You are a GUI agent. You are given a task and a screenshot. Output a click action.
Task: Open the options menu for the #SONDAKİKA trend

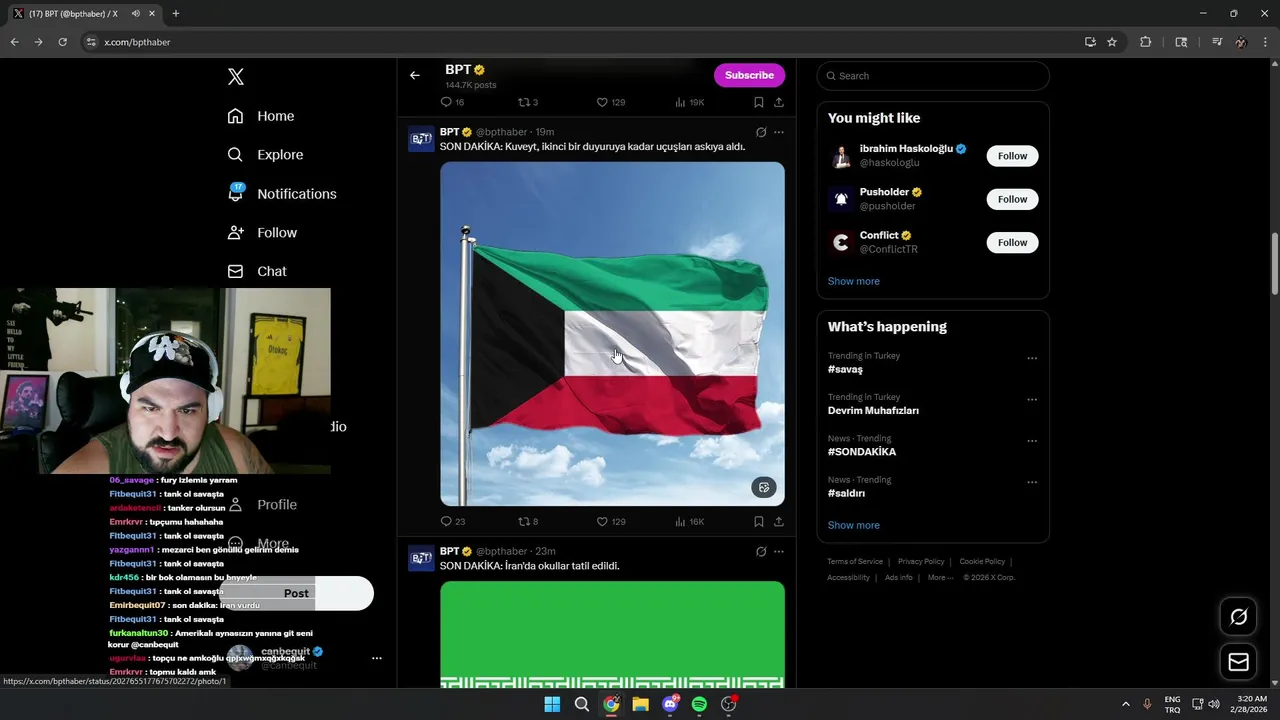[1032, 441]
